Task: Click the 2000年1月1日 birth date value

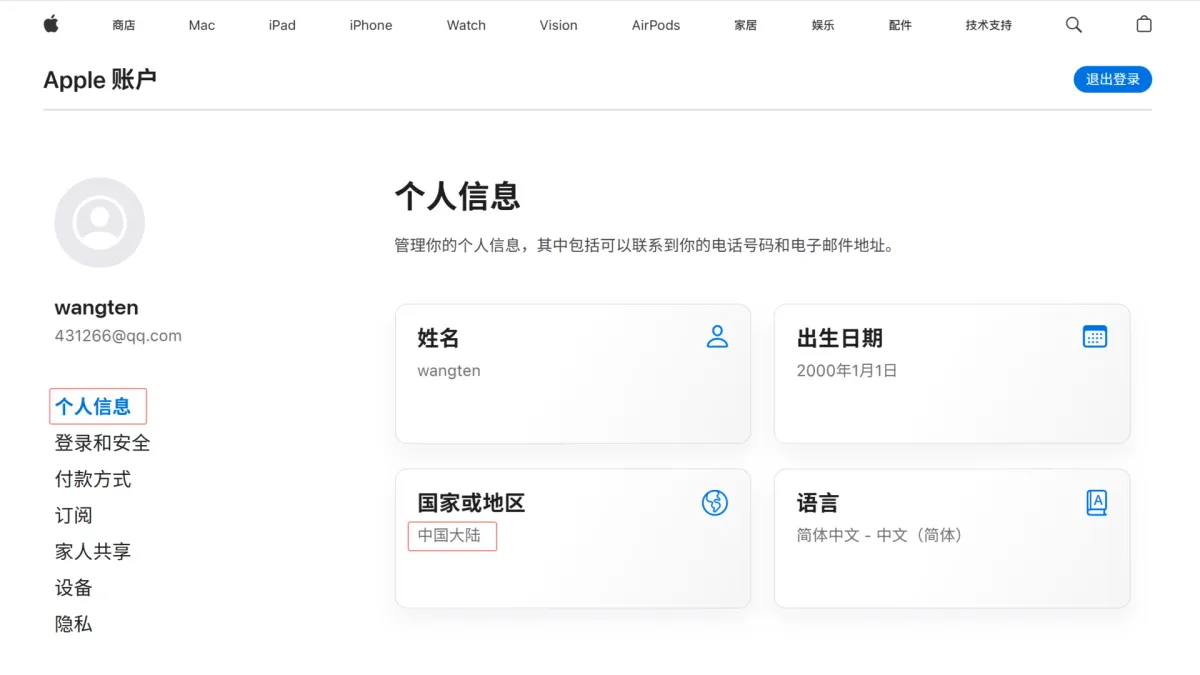Action: coord(847,370)
